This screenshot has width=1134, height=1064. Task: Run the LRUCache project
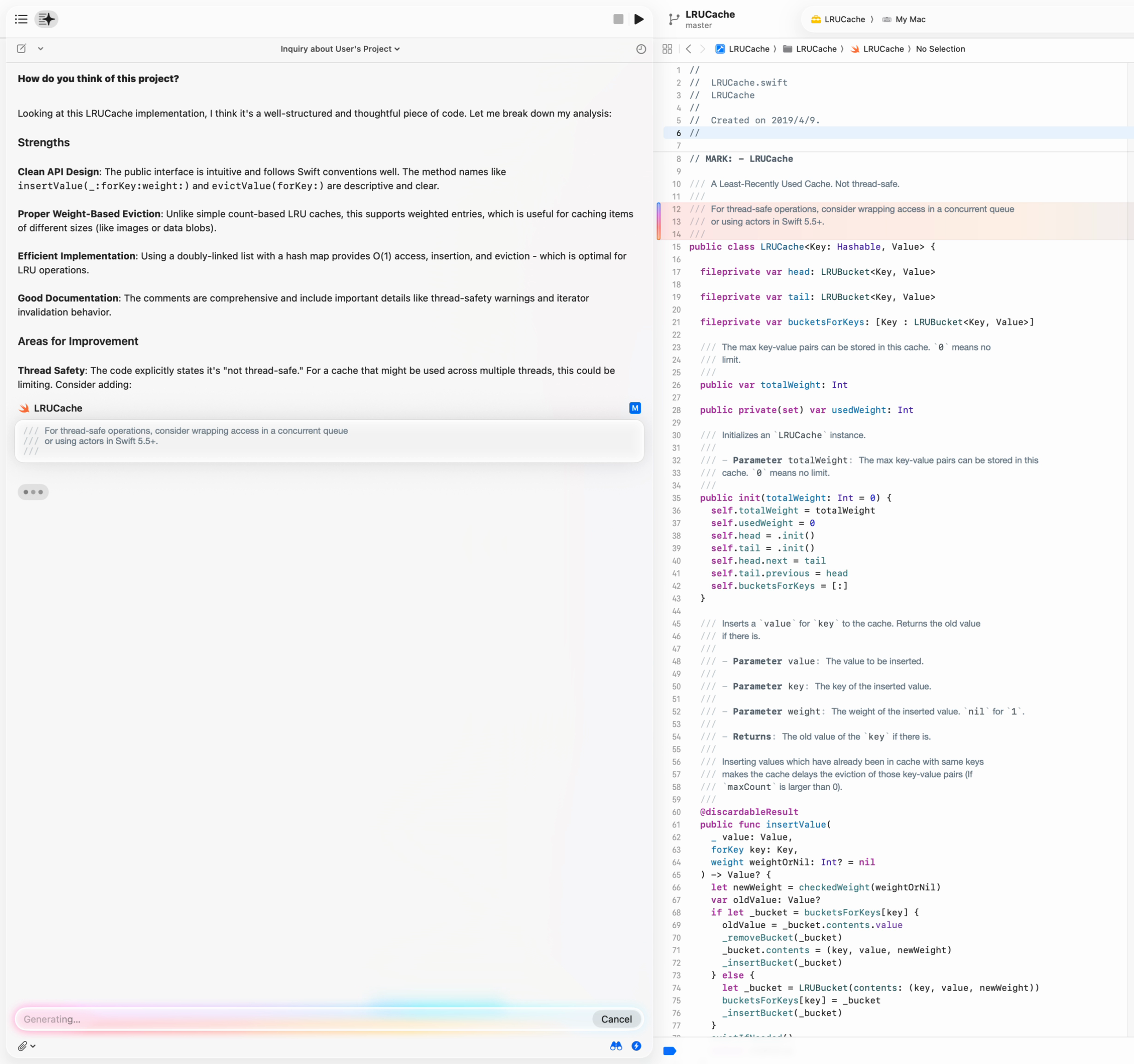click(639, 19)
